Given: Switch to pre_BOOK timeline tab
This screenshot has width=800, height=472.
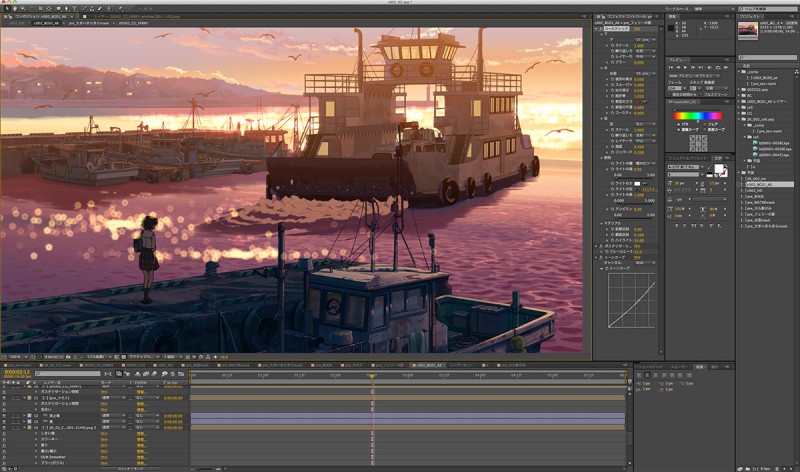Looking at the screenshot, I should click(x=324, y=365).
